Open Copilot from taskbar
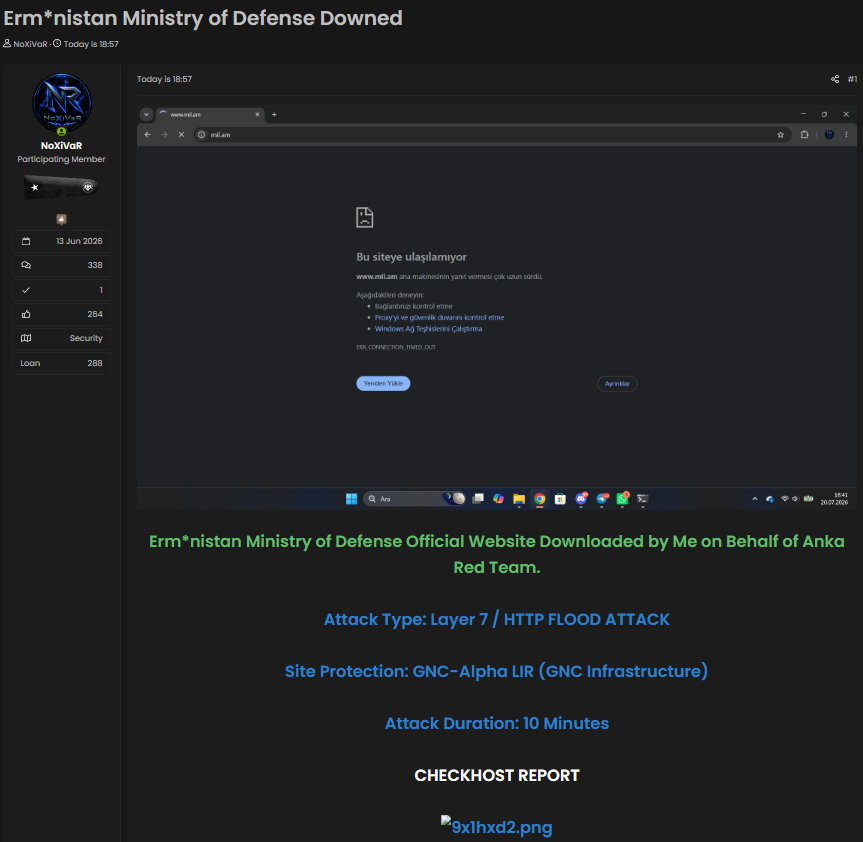 point(498,499)
